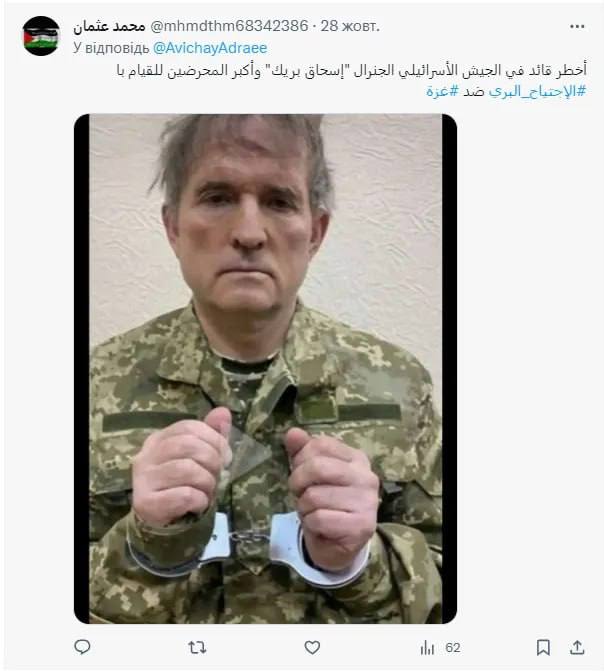
Task: Click the display name محمد عثمان
Action: tap(109, 27)
